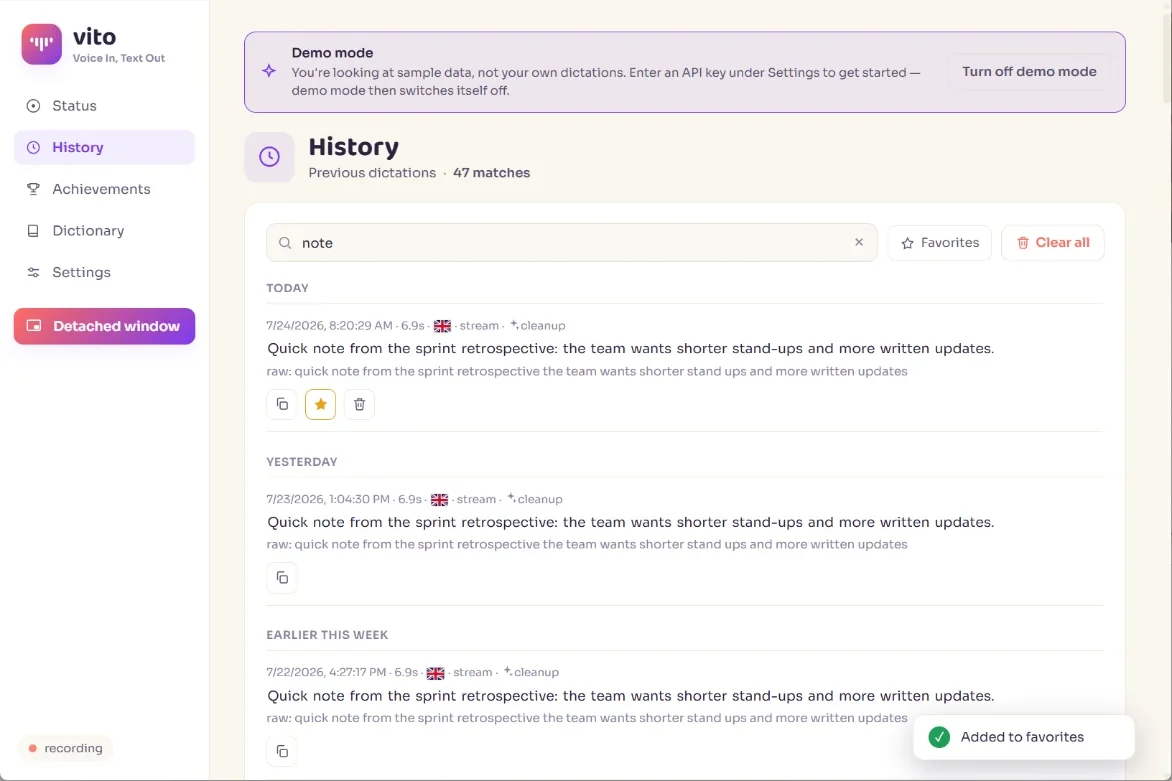Image resolution: width=1172 pixels, height=781 pixels.
Task: Click the 7/23/2026, 1:04:30 PM timestamp
Action: pyautogui.click(x=328, y=499)
